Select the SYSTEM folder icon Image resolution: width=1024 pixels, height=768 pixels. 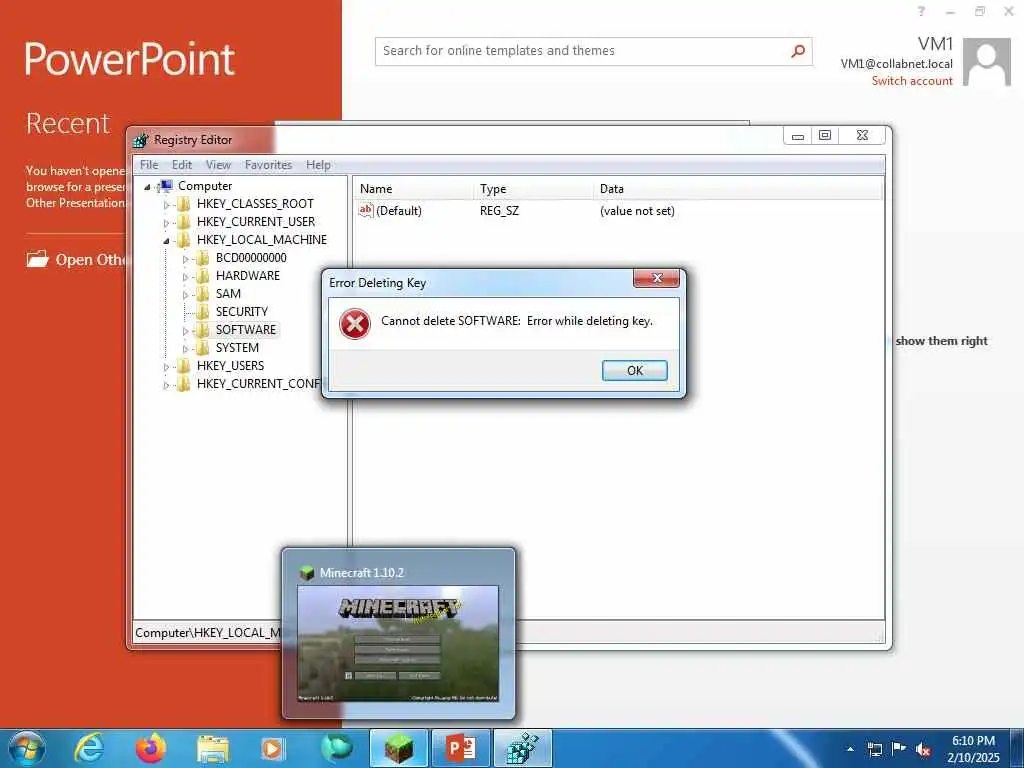[x=203, y=347]
